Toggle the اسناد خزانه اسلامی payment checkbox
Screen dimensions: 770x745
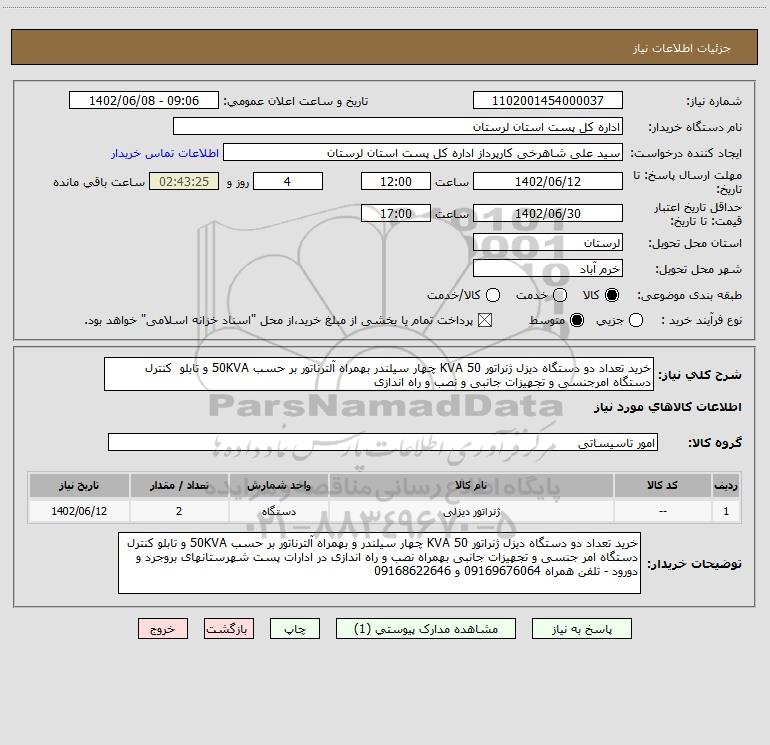(x=485, y=320)
